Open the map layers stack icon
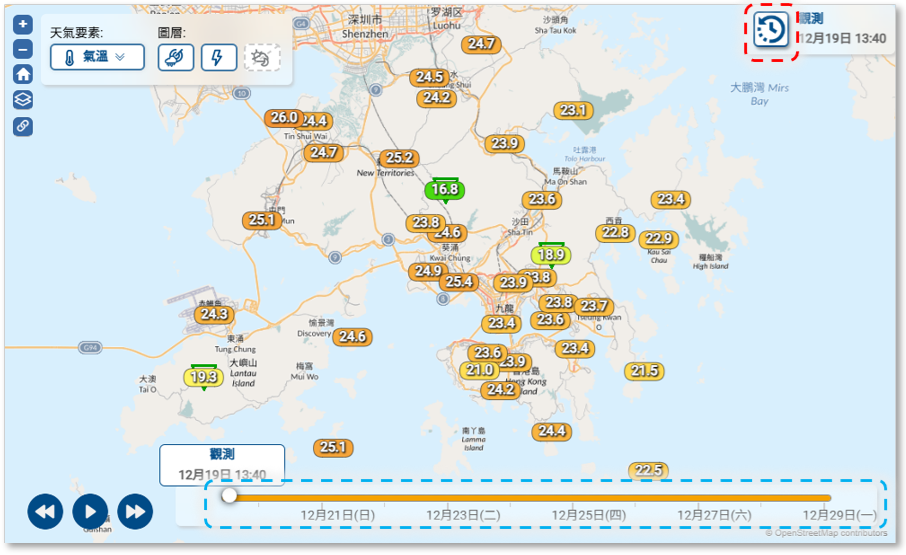 point(23,100)
